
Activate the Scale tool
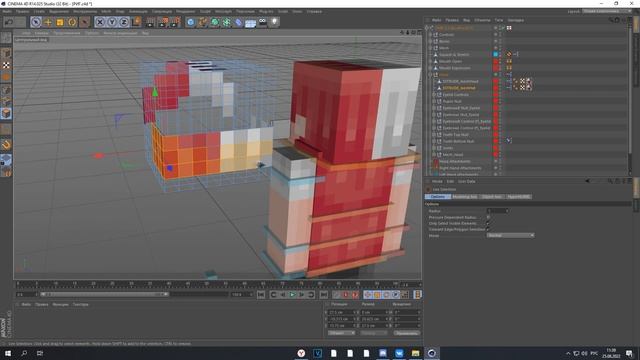[x=60, y=22]
